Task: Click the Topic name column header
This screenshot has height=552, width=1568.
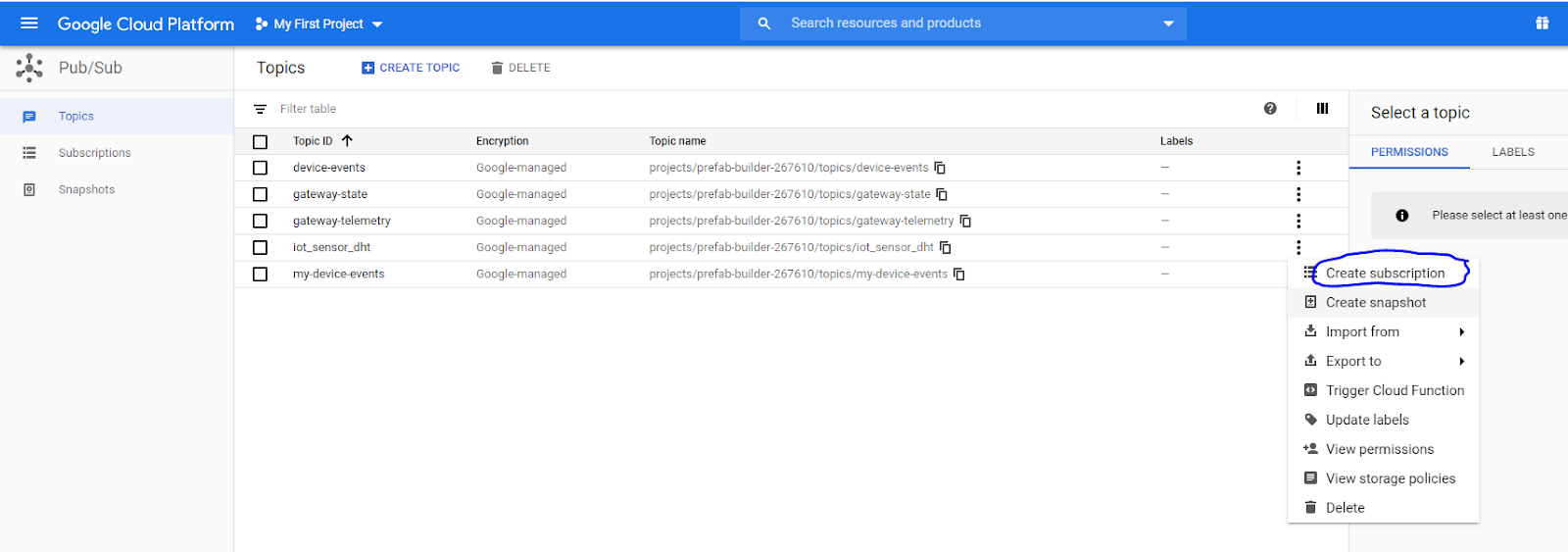Action: pos(677,141)
